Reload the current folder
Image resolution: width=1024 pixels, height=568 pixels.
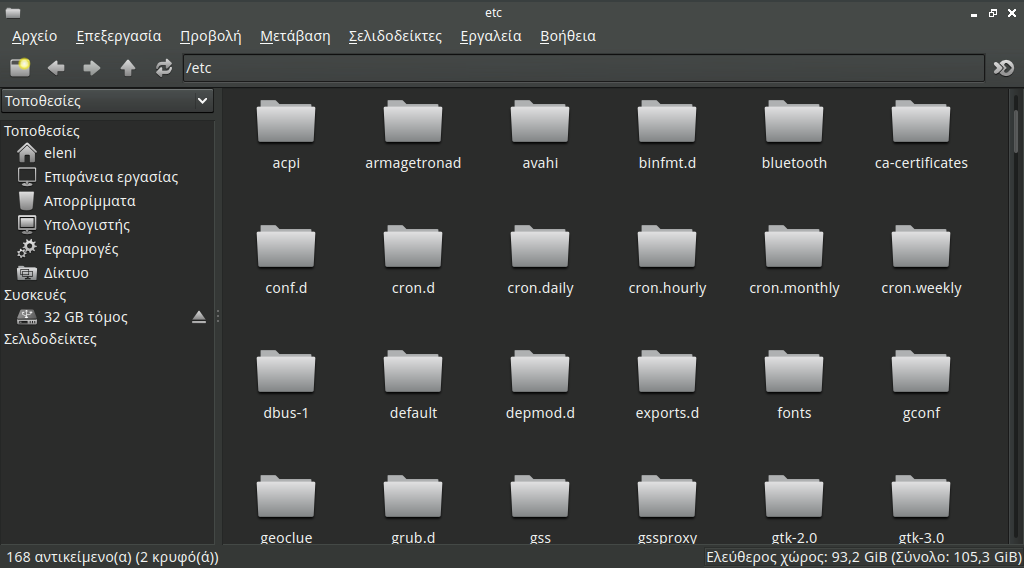click(x=163, y=67)
